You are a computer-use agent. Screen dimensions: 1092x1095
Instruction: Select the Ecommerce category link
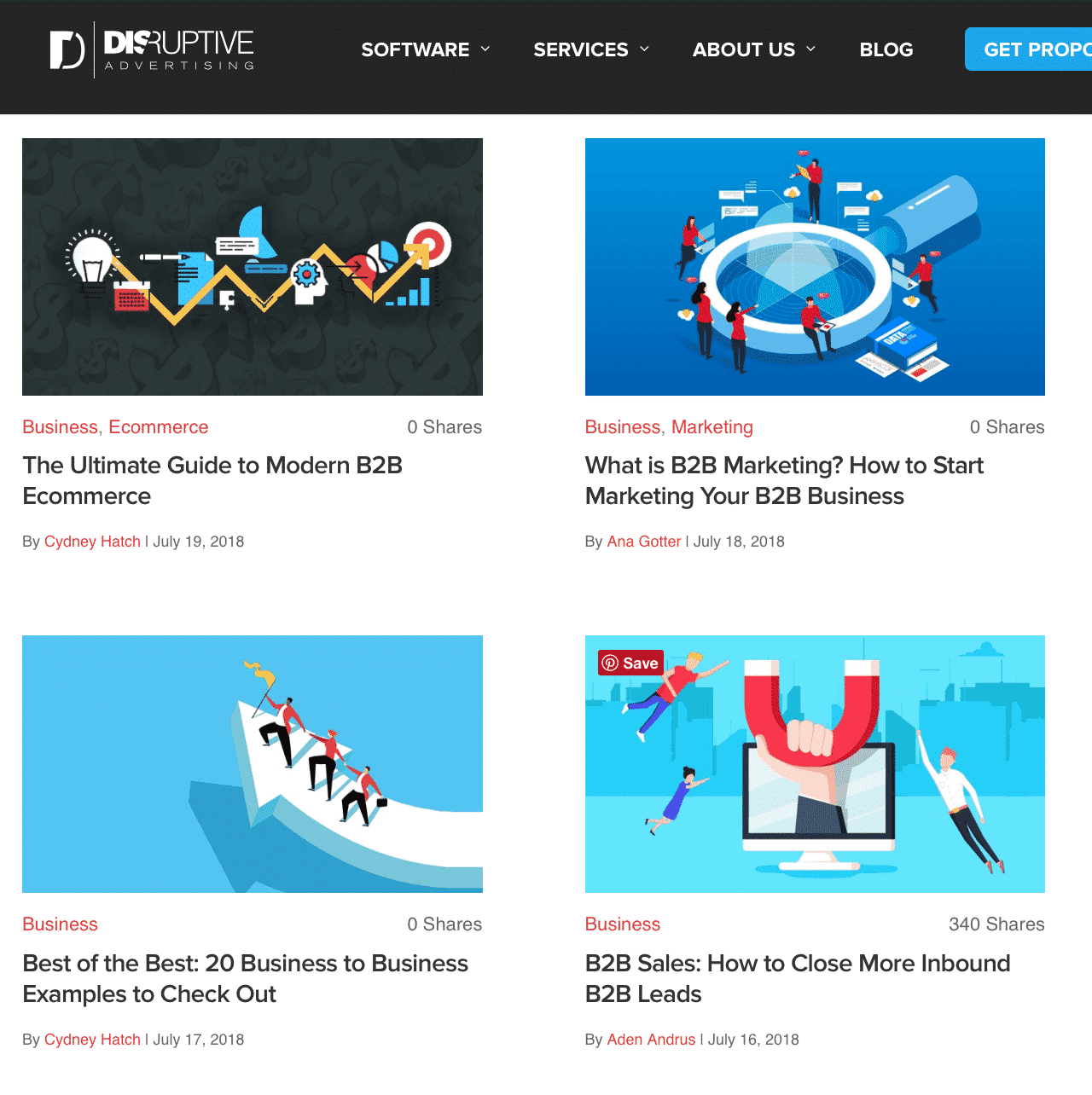tap(159, 427)
